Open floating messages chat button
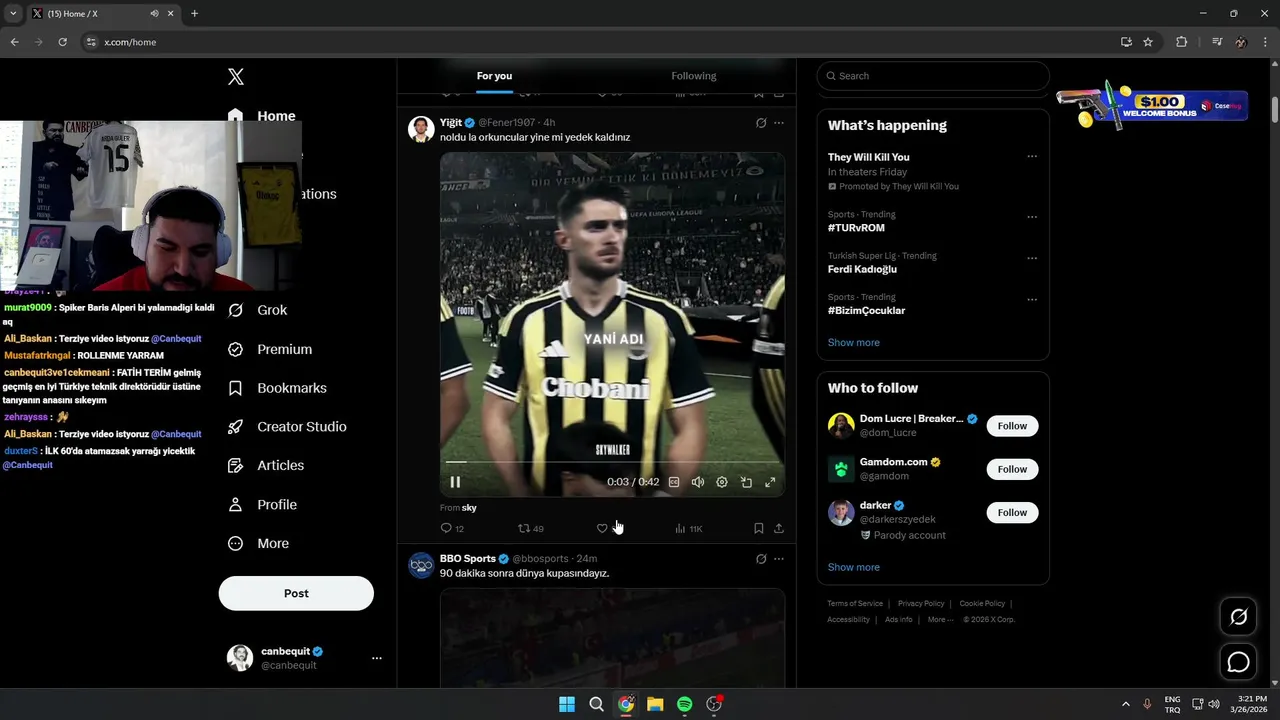The image size is (1280, 720). pyautogui.click(x=1238, y=662)
